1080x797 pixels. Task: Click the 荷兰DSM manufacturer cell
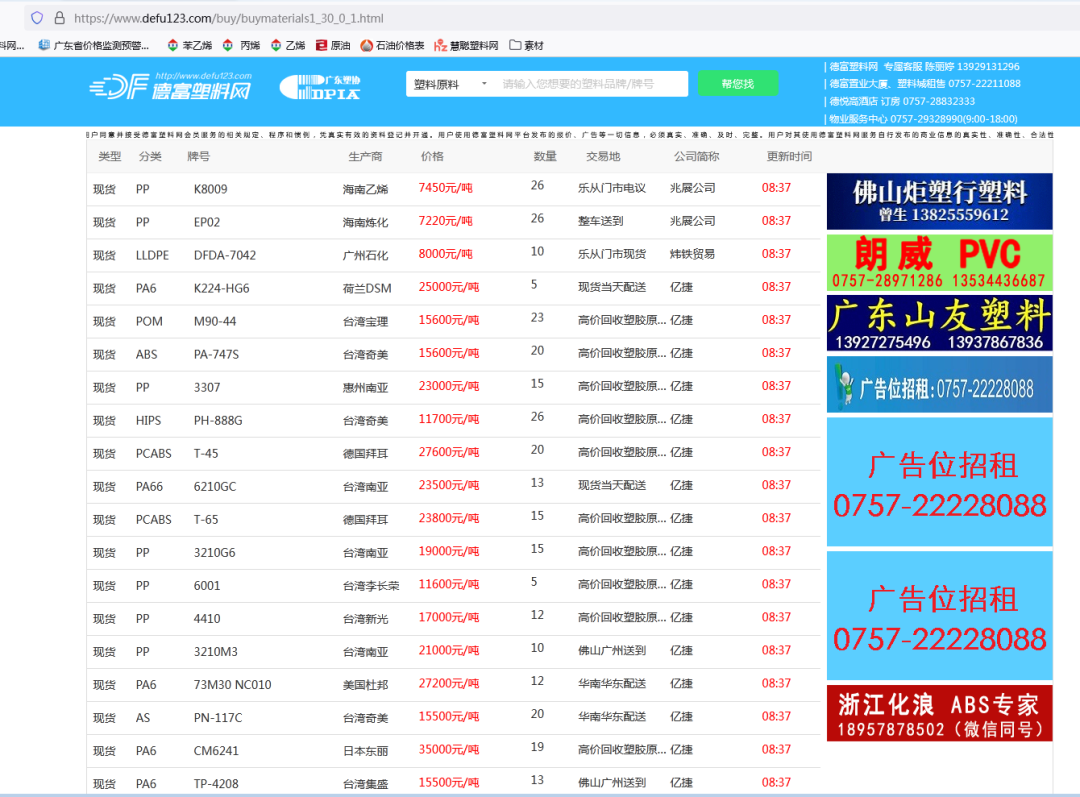pyautogui.click(x=367, y=289)
